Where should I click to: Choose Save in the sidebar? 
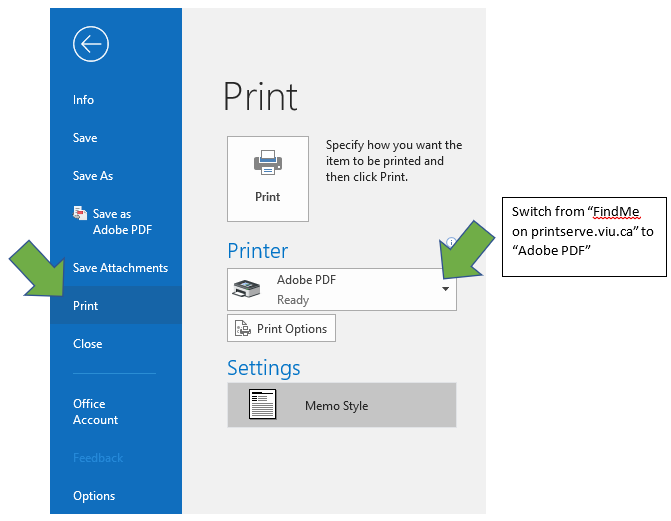coord(85,138)
